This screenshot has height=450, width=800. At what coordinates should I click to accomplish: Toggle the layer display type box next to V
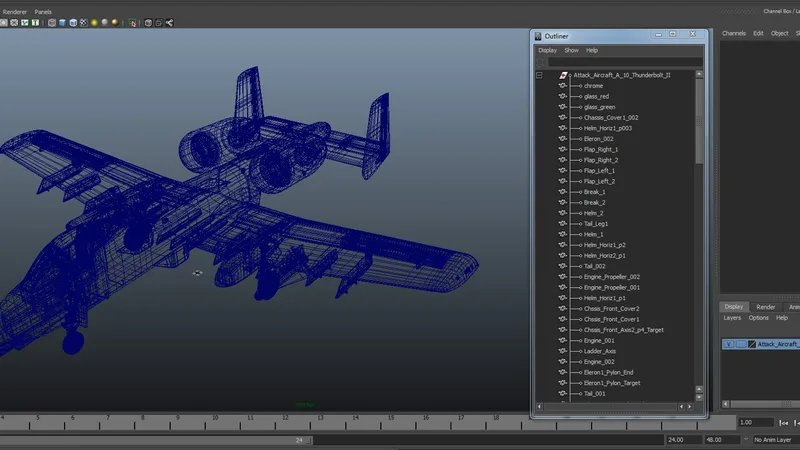pyautogui.click(x=741, y=344)
